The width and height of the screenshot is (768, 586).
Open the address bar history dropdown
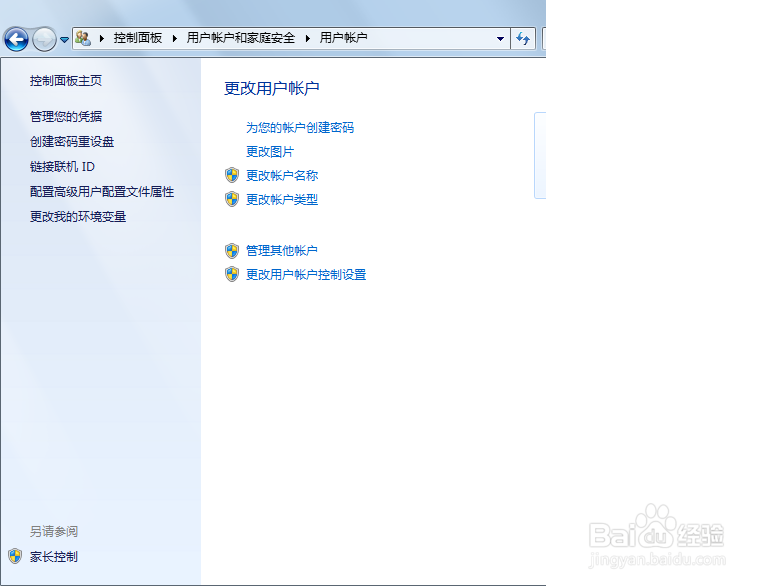click(500, 39)
